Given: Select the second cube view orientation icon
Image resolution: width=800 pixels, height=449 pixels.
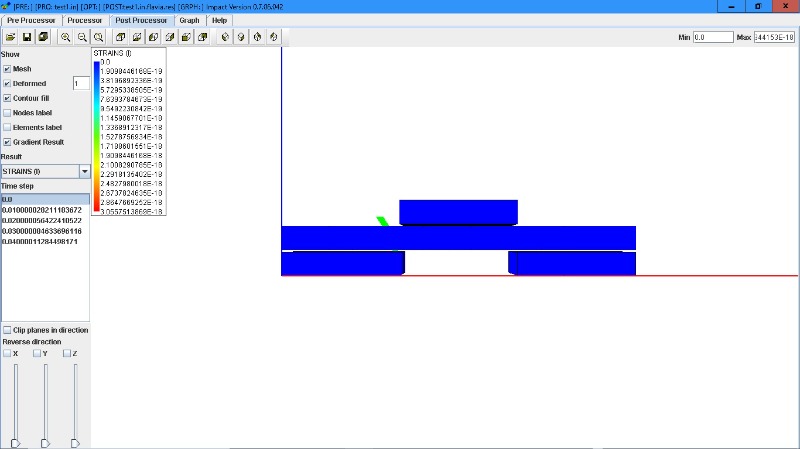Looking at the screenshot, I should (137, 37).
